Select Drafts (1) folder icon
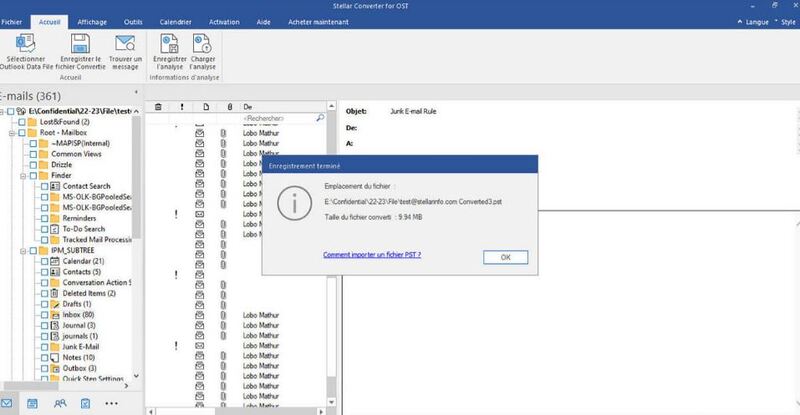The height and width of the screenshot is (415, 800). pos(55,304)
